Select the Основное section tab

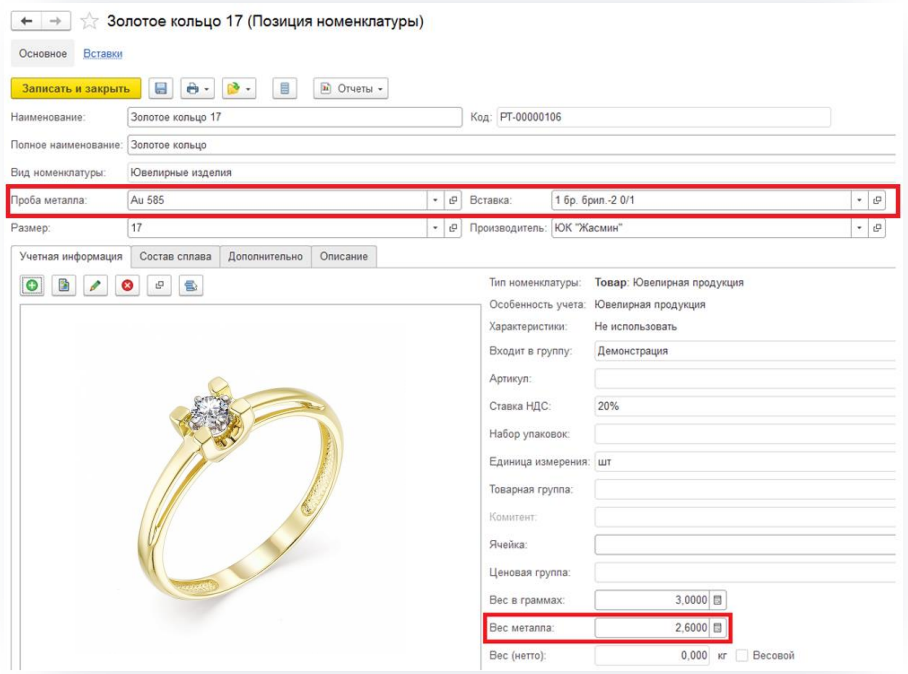pos(43,54)
